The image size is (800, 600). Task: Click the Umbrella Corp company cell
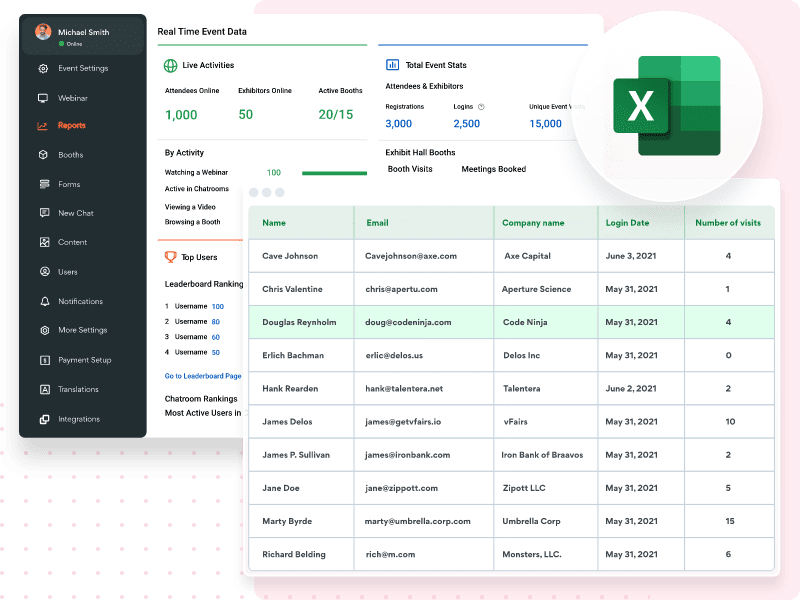(546, 521)
